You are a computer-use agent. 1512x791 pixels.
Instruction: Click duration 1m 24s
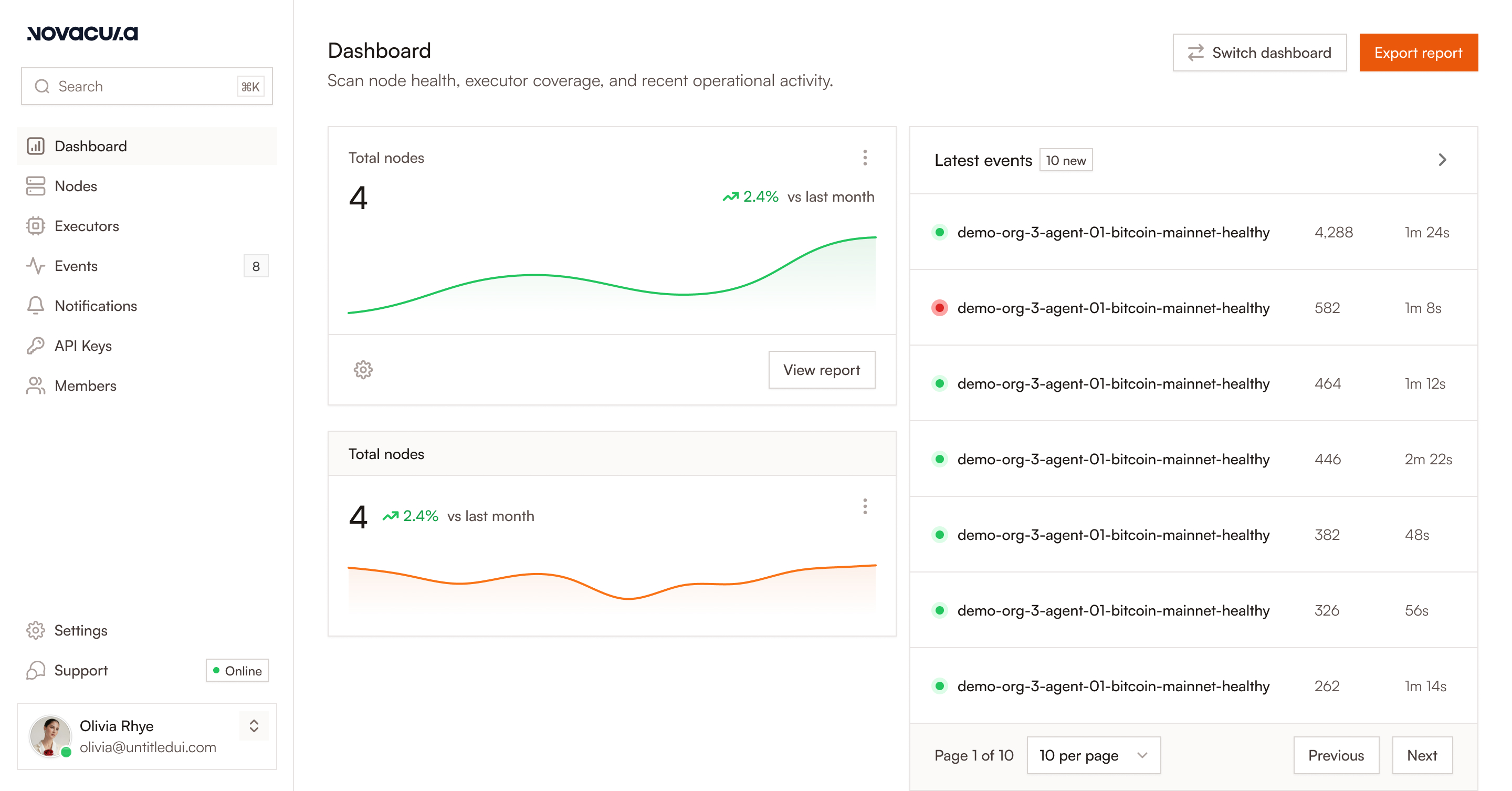pyautogui.click(x=1427, y=233)
